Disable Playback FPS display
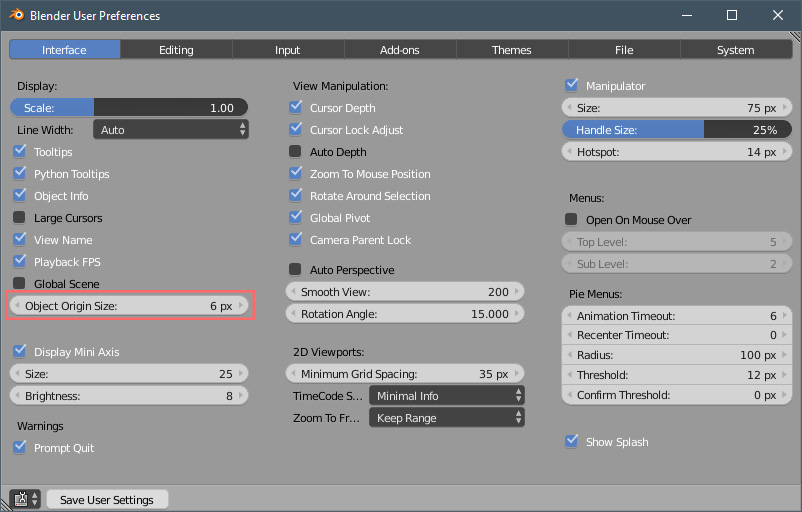 pyautogui.click(x=19, y=261)
